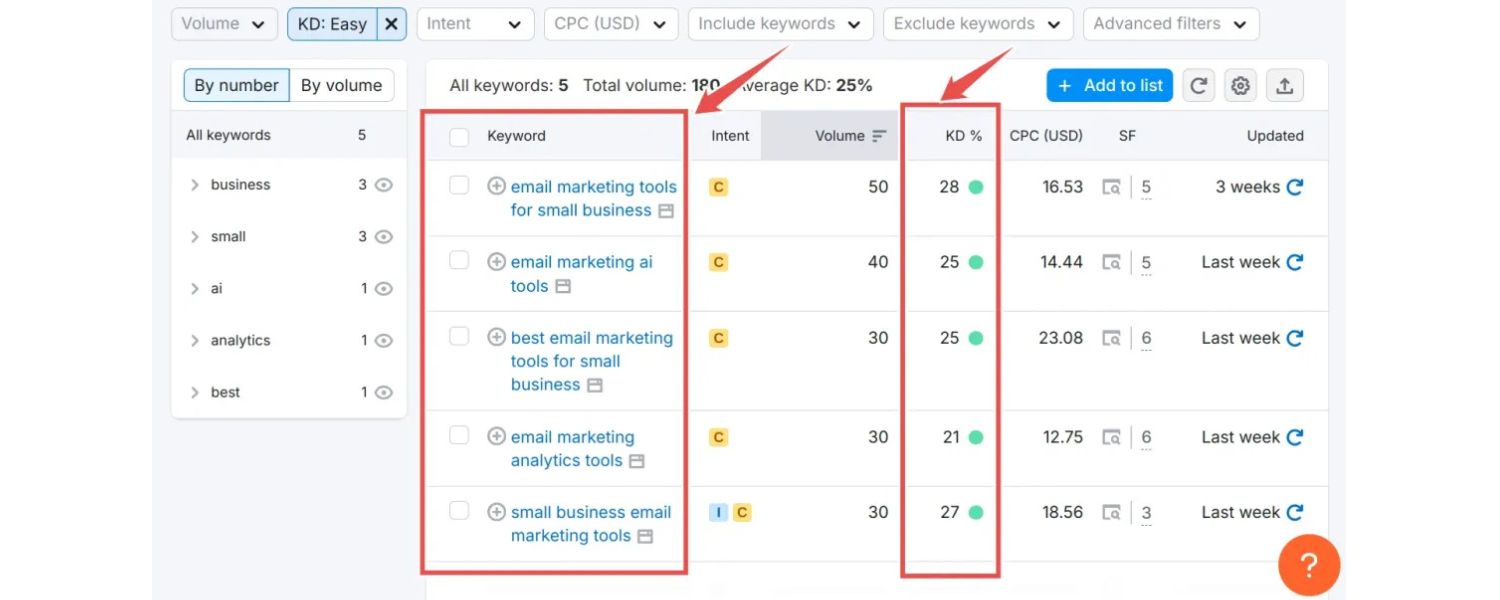
Task: Sort by CPC (USD) column header
Action: [1046, 136]
